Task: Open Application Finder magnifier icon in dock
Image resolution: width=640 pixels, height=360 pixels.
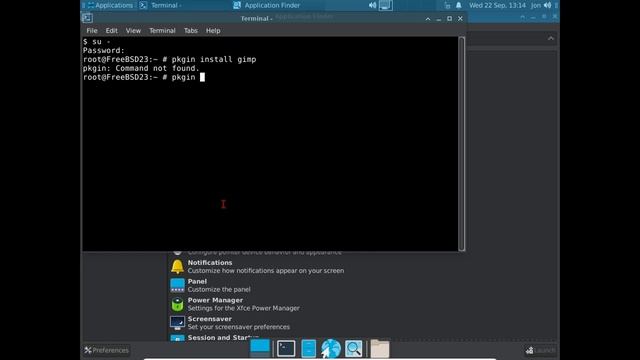Action: tap(353, 349)
